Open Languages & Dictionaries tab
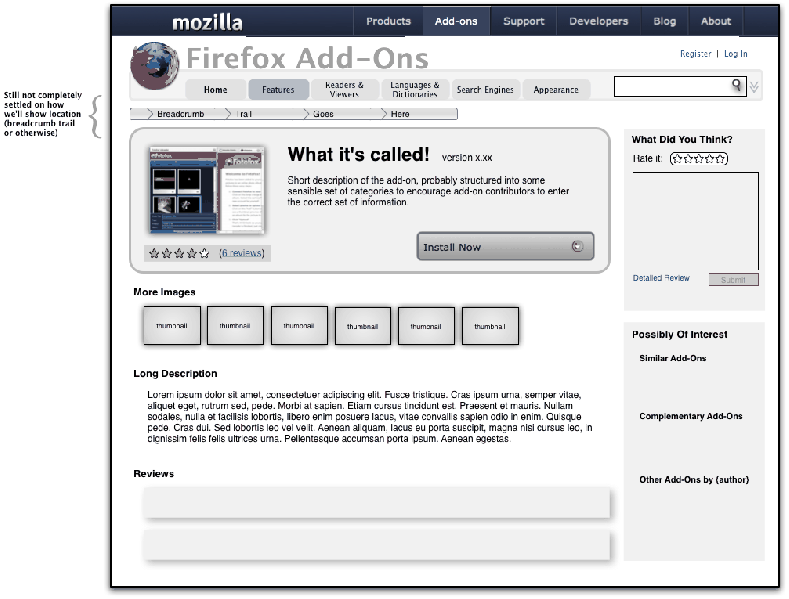This screenshot has height=599, width=789. tap(415, 90)
